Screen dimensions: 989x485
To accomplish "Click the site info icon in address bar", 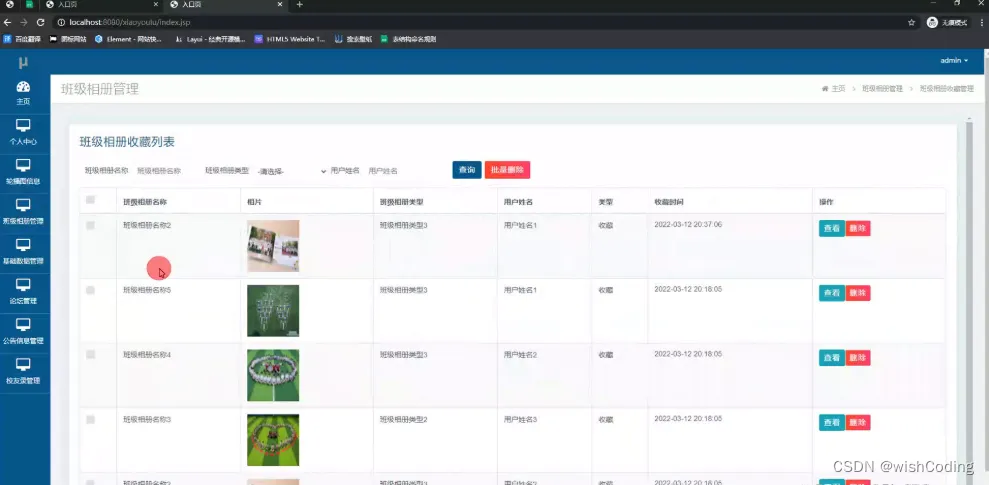I will pyautogui.click(x=61, y=22).
